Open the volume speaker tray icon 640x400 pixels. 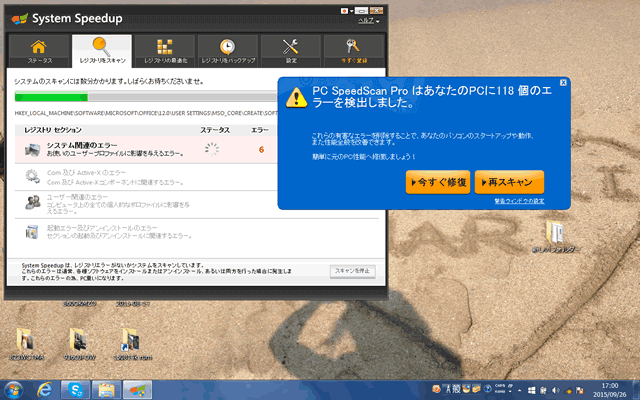pyautogui.click(x=556, y=391)
